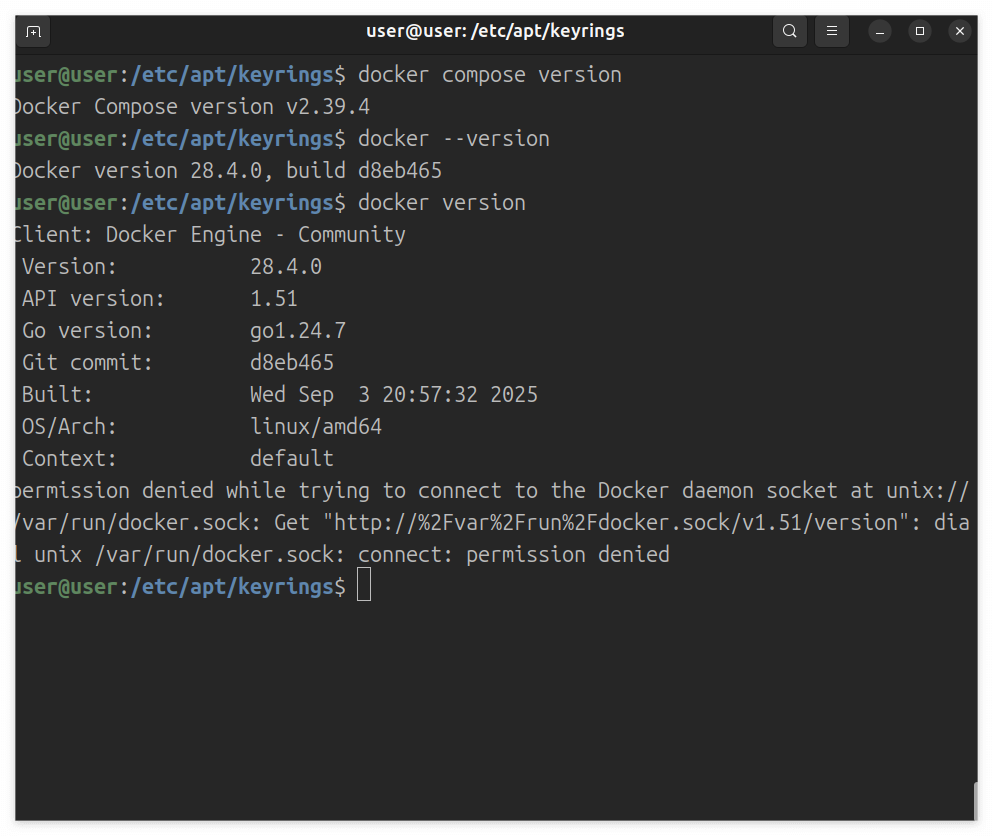Click the command 'docker --version'
This screenshot has height=836, width=993.
click(x=453, y=139)
